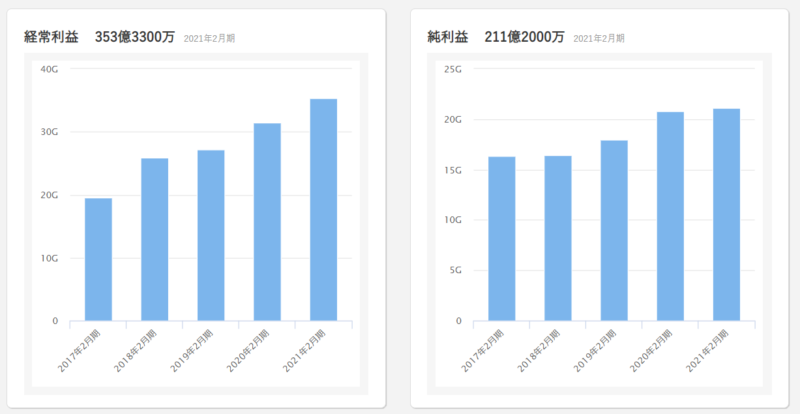Click the 353億3300万 value
Viewport: 800px width, 414px height.
click(x=135, y=37)
